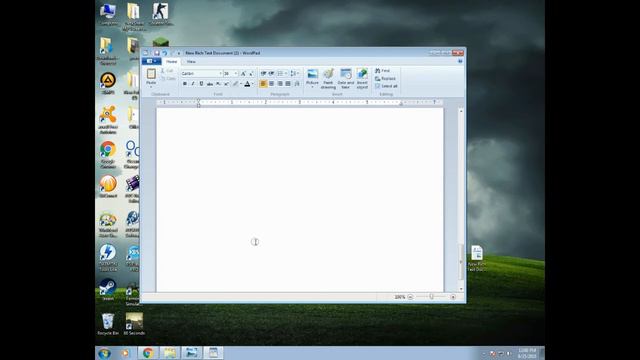Justify paragraph text
640x360 pixels.
coord(288,84)
